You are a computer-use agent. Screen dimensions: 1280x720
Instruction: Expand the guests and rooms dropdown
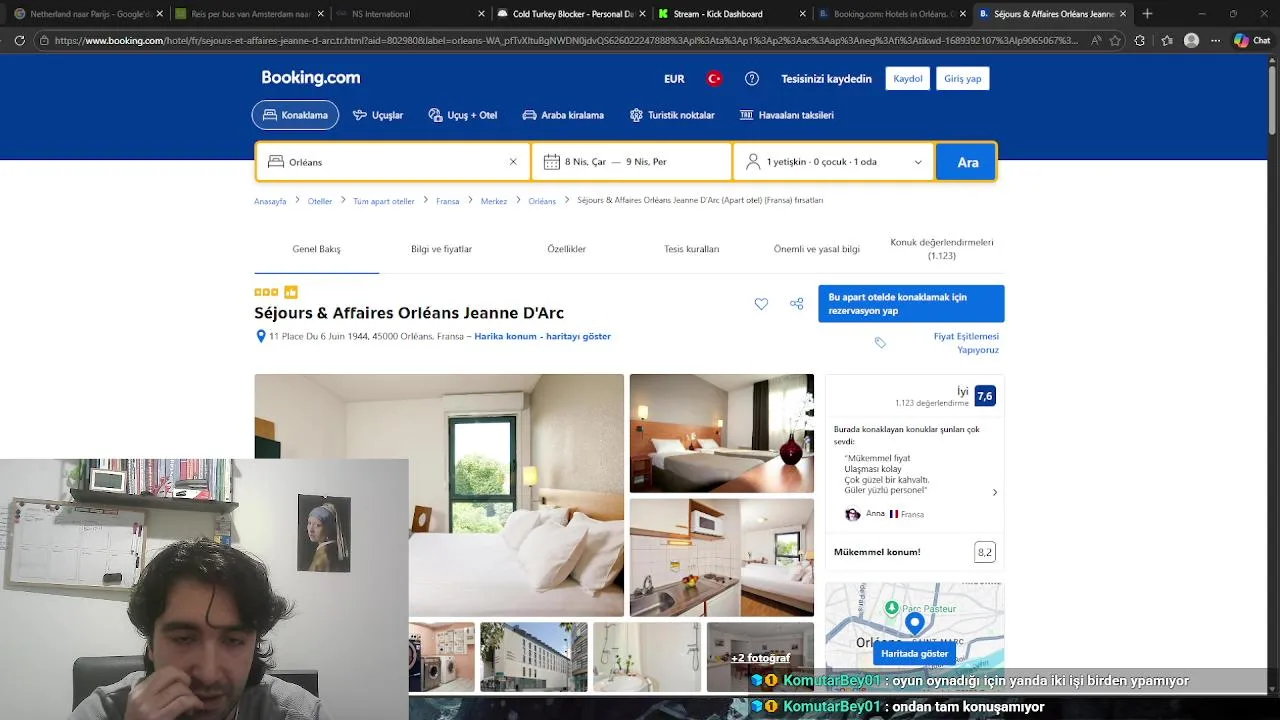834,162
